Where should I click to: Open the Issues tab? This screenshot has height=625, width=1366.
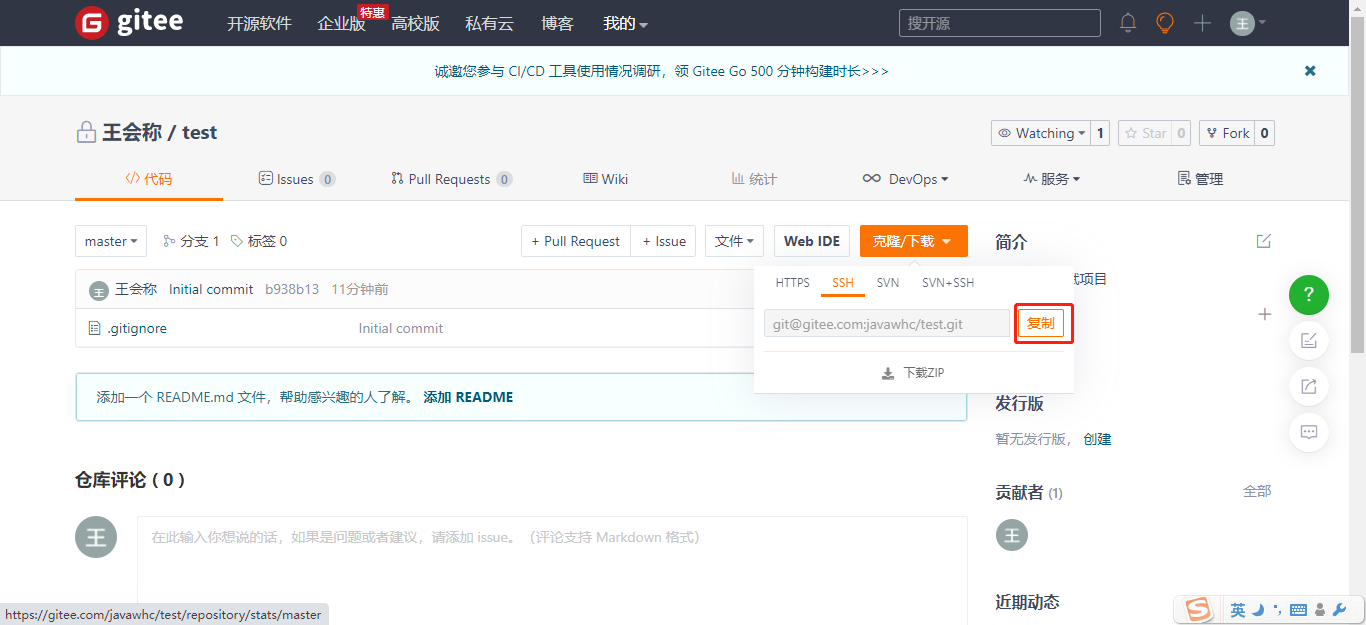(x=297, y=179)
